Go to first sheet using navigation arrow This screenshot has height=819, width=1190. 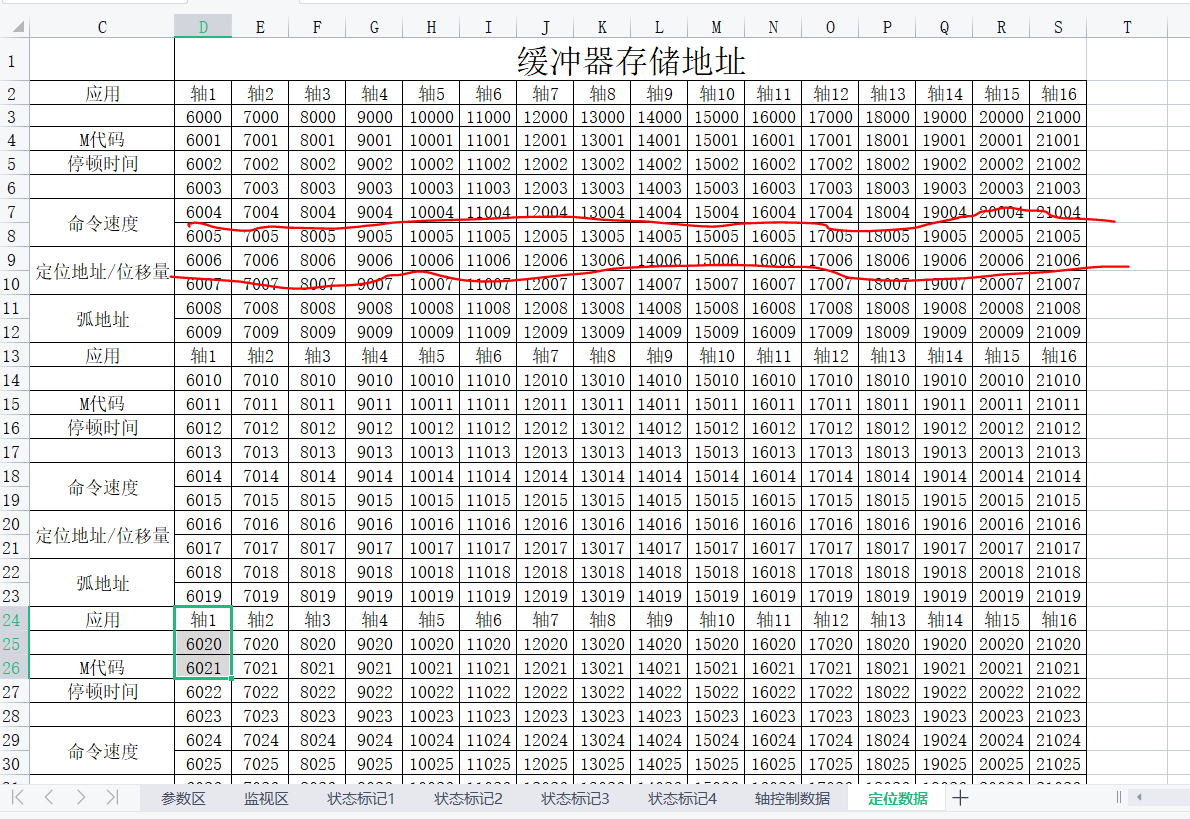17,797
